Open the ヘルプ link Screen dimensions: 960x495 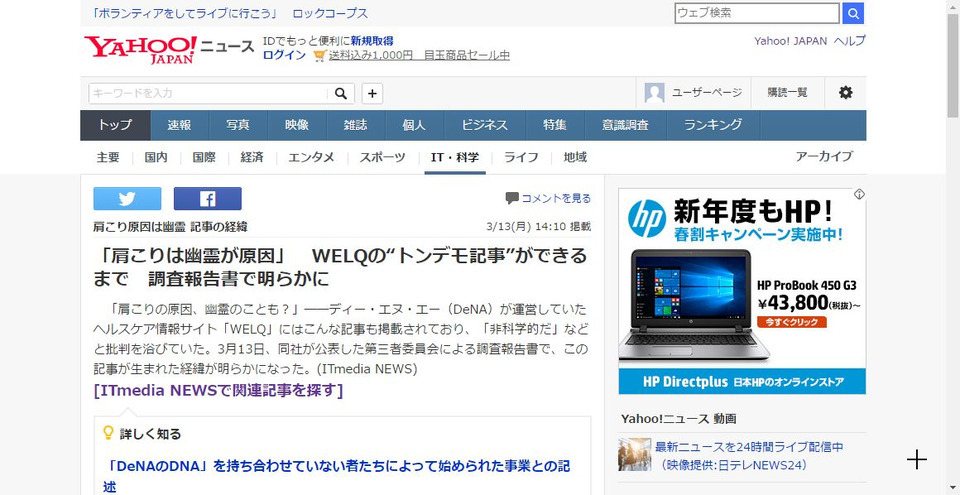coord(850,41)
